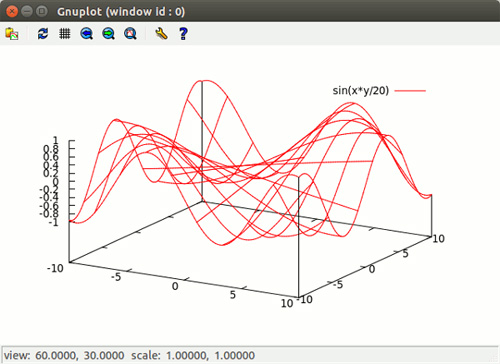This screenshot has width=500, height=364.
Task: Maximize the Gnuplot window
Action: pyautogui.click(x=41, y=11)
